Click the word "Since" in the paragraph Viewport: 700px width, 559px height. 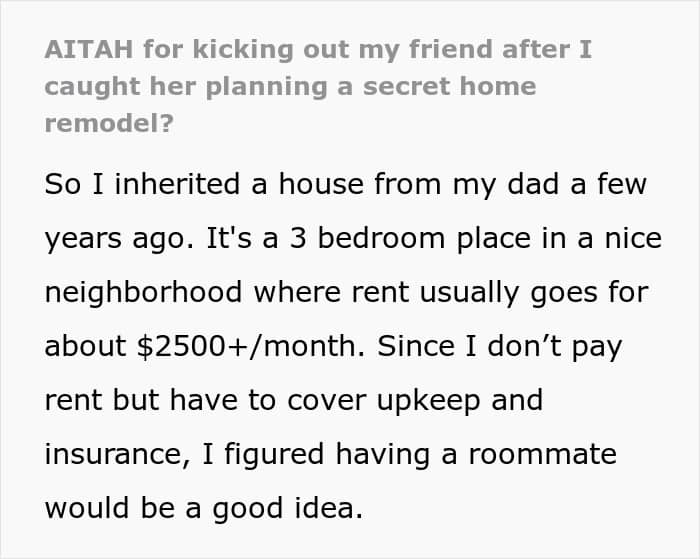[416, 346]
